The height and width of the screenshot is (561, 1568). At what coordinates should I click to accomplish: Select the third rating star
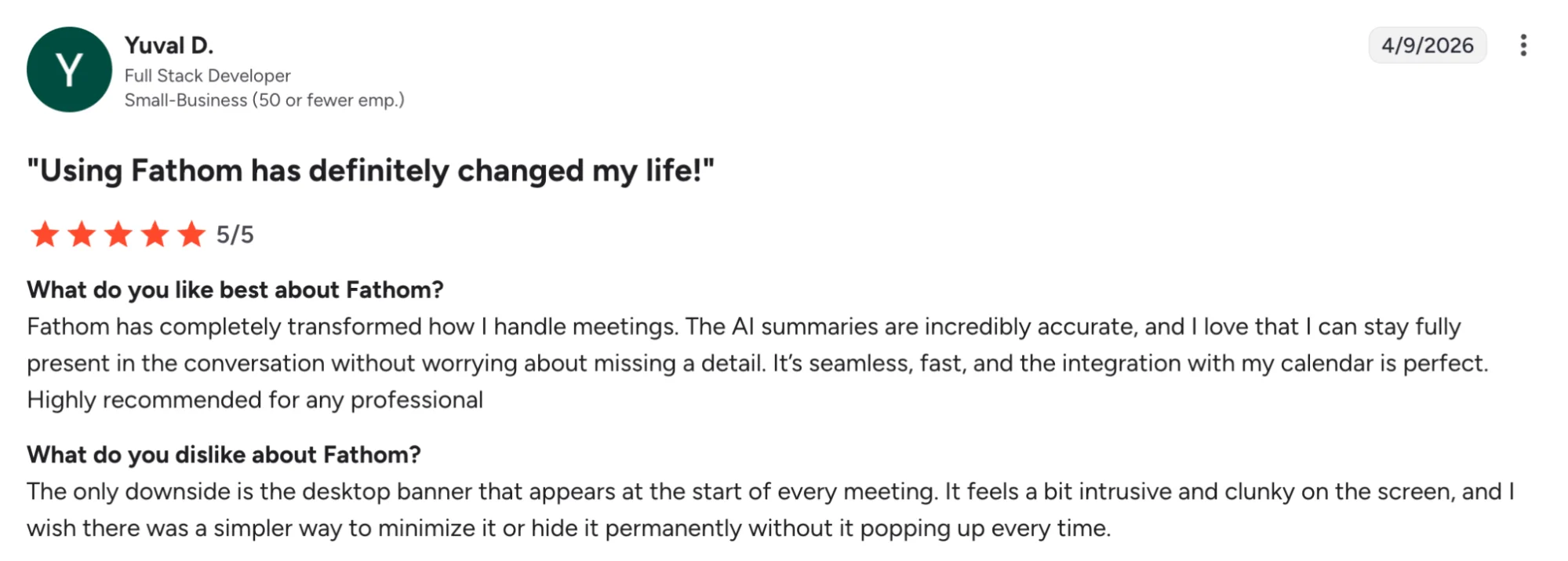pyautogui.click(x=118, y=234)
